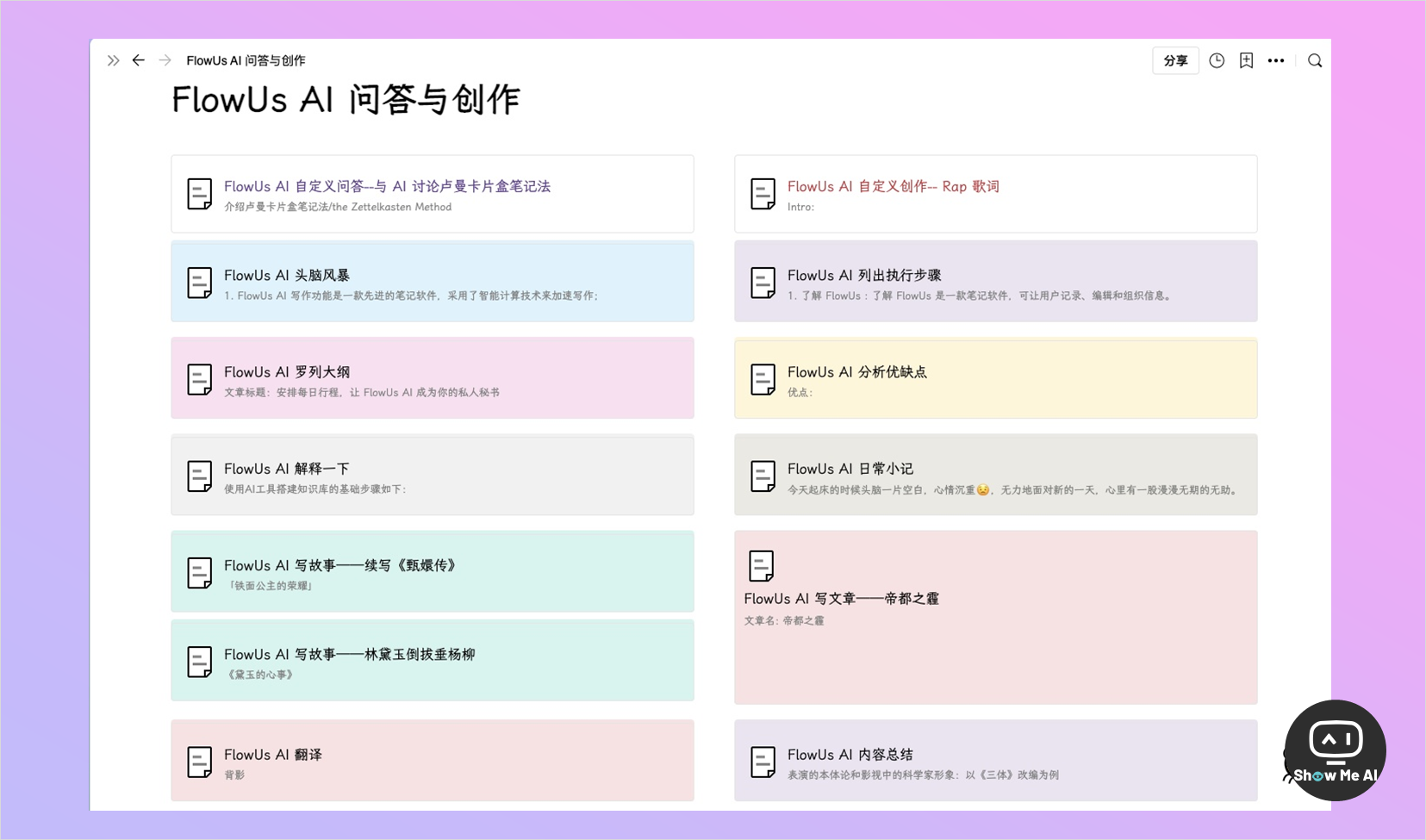Click page icon of FlowUs AI 分析优缺点

click(763, 379)
